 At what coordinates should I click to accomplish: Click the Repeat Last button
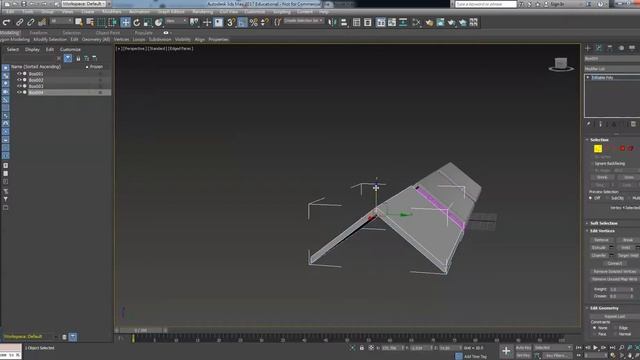pyautogui.click(x=614, y=316)
